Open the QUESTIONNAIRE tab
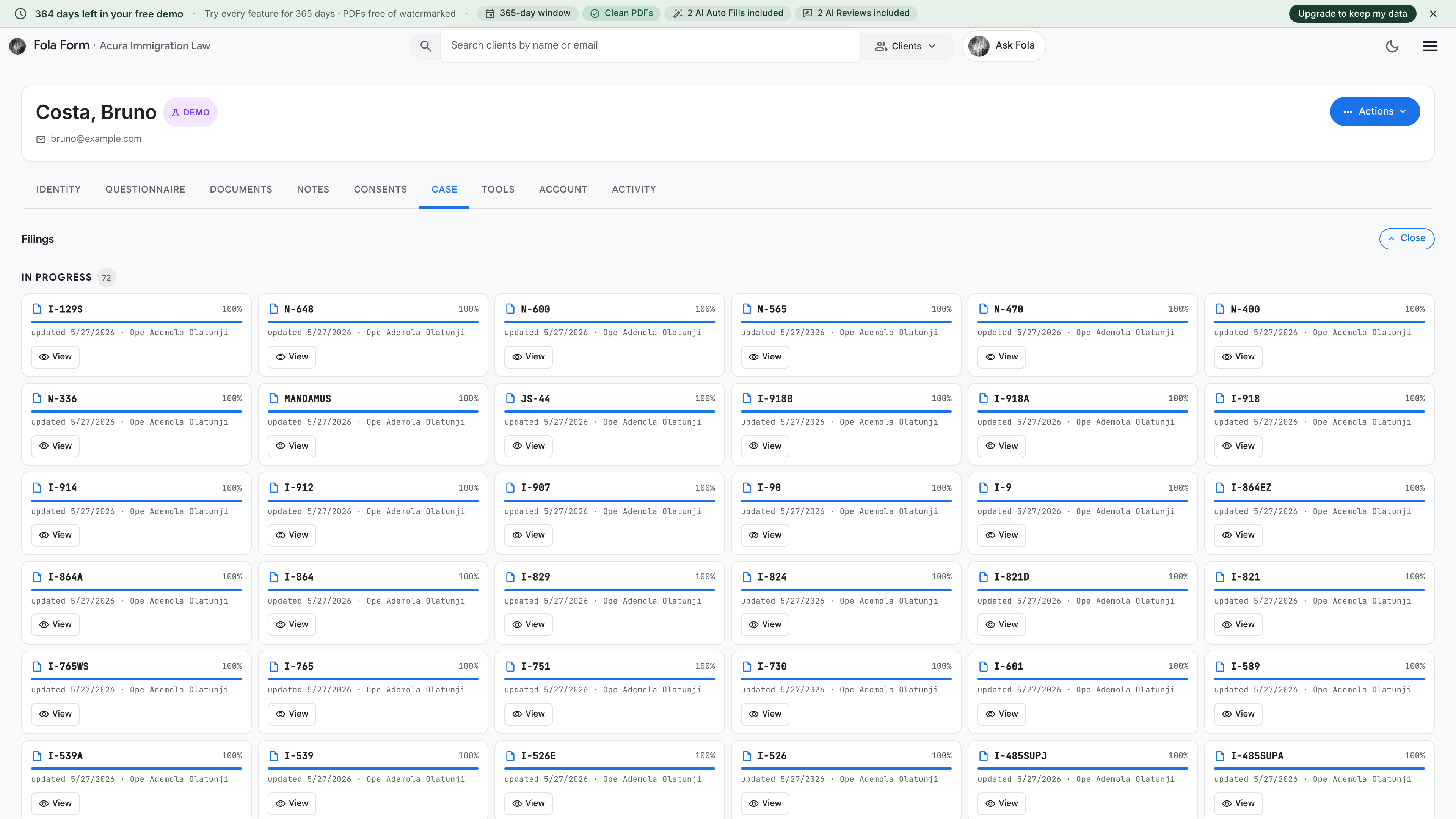This screenshot has height=819, width=1456. [x=145, y=189]
